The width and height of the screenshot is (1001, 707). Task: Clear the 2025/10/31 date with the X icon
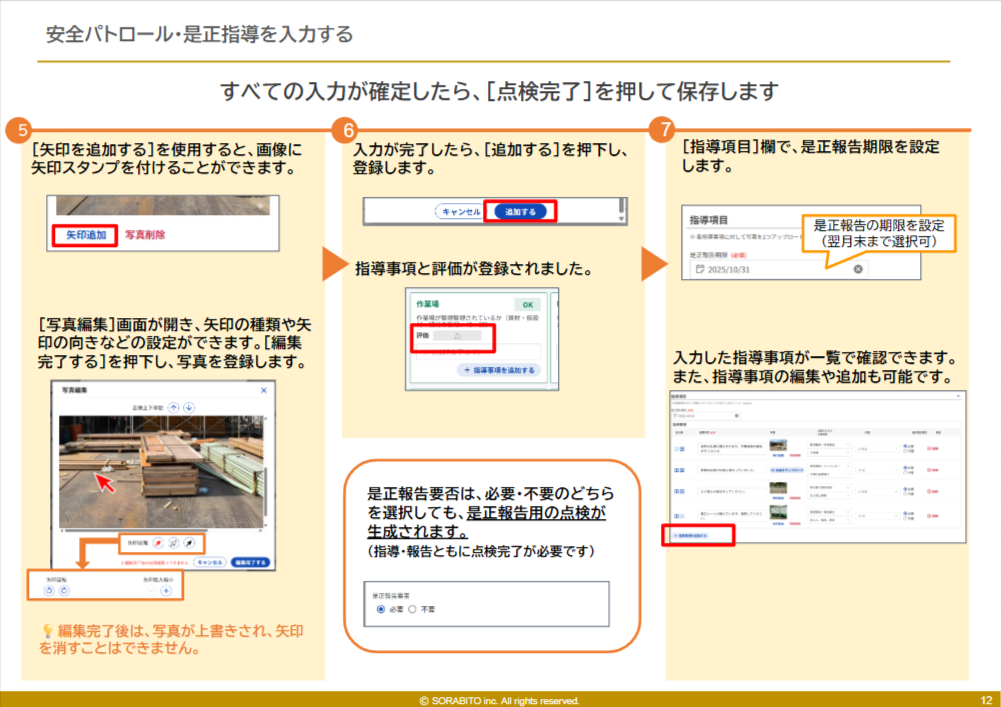click(x=857, y=270)
